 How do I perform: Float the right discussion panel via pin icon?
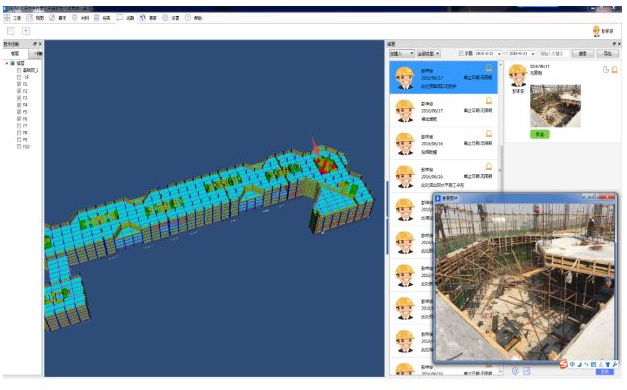coord(614,44)
